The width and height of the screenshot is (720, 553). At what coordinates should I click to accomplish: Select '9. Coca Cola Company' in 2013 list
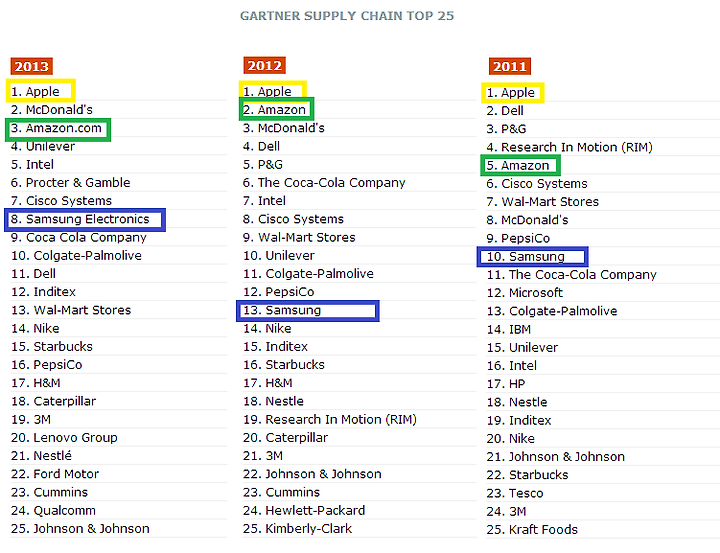click(79, 237)
